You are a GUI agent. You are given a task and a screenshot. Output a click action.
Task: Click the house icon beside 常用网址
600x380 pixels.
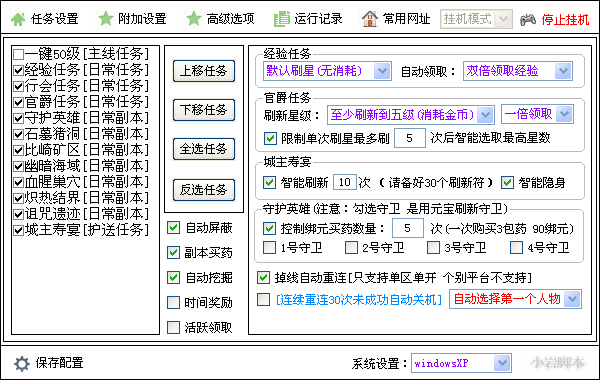[370, 19]
